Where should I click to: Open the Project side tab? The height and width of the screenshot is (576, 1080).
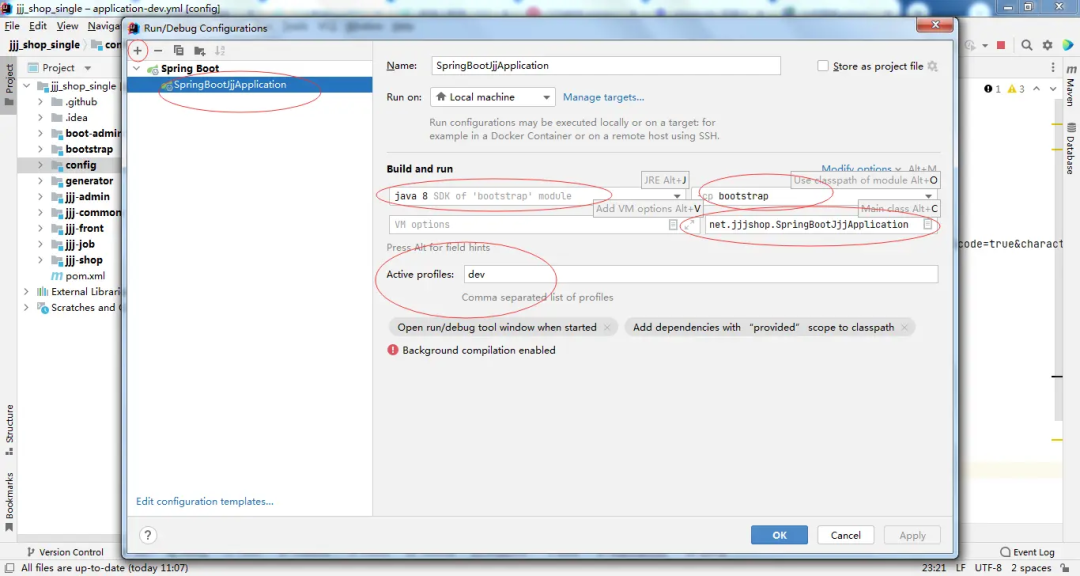click(x=10, y=83)
